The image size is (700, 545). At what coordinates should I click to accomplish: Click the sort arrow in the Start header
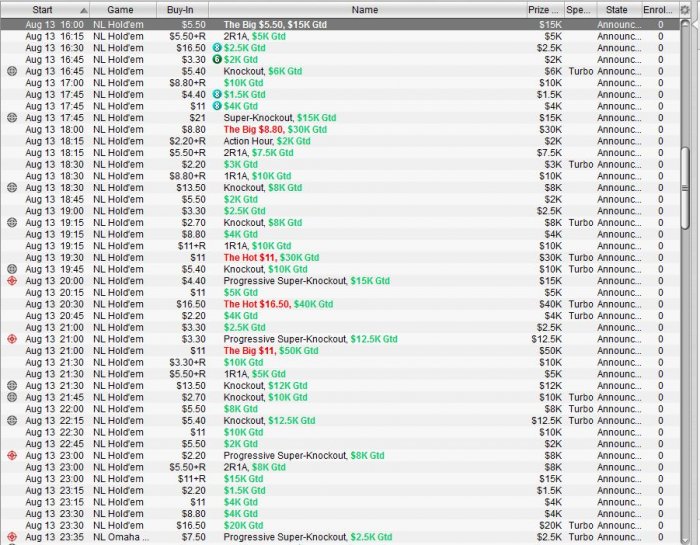[x=83, y=10]
